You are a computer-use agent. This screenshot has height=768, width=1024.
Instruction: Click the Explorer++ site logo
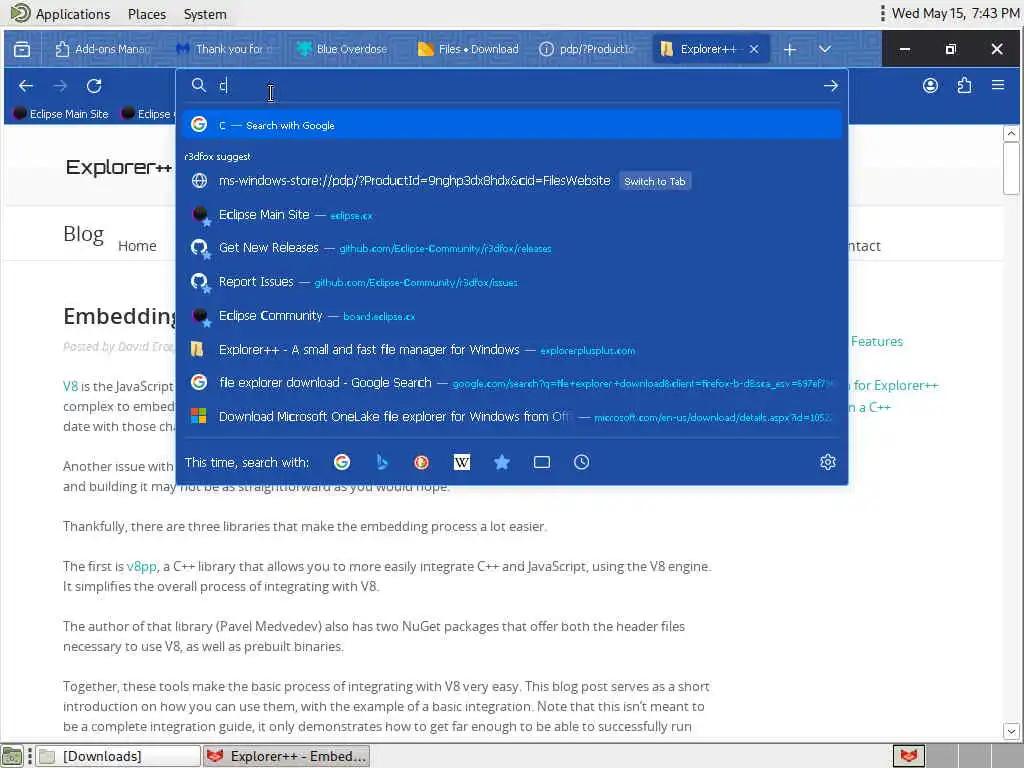pyautogui.click(x=118, y=167)
